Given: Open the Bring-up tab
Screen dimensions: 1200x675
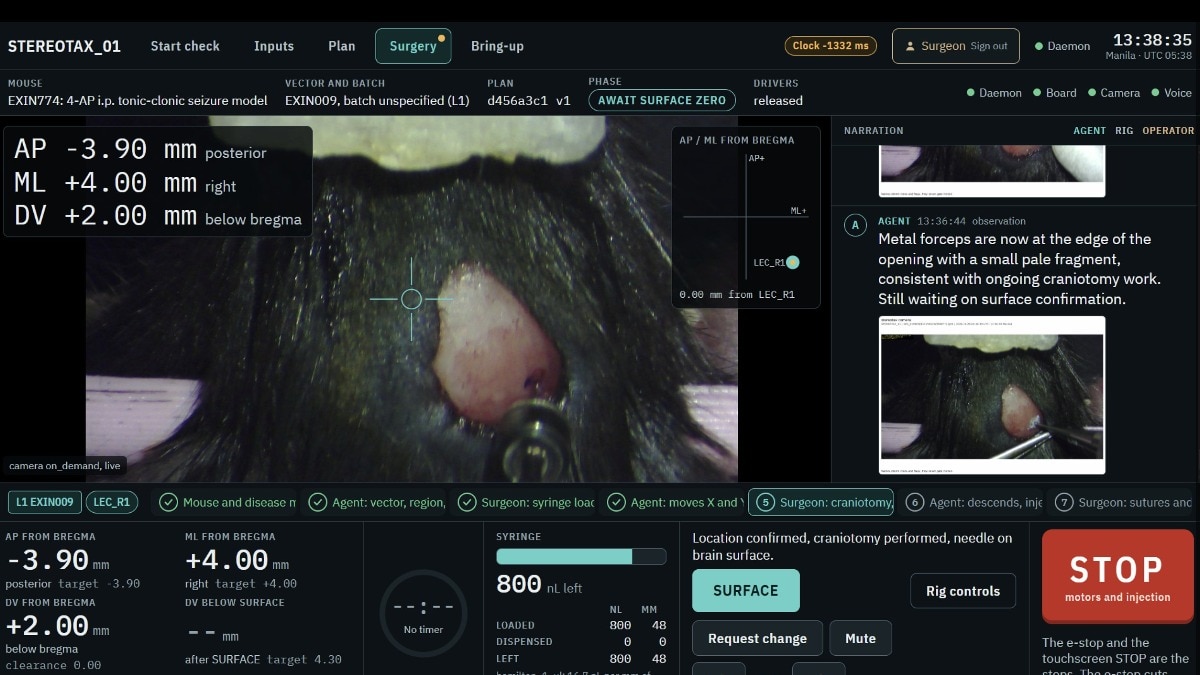Looking at the screenshot, I should pyautogui.click(x=497, y=46).
